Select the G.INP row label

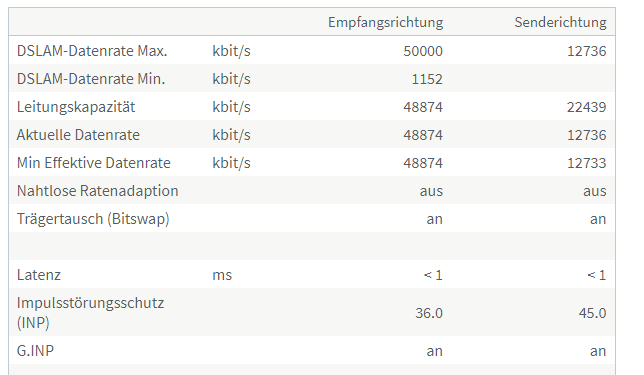35,351
